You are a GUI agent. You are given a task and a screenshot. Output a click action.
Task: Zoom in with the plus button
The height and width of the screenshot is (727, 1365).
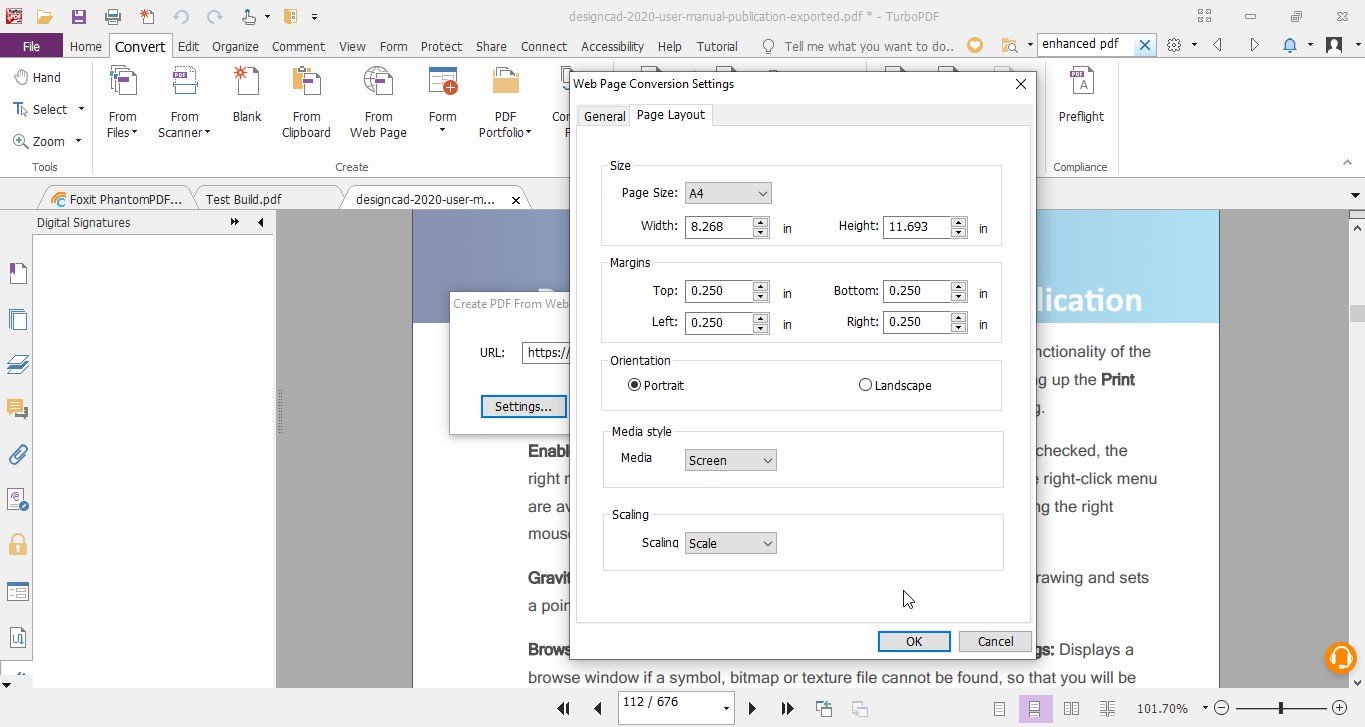(x=1340, y=708)
